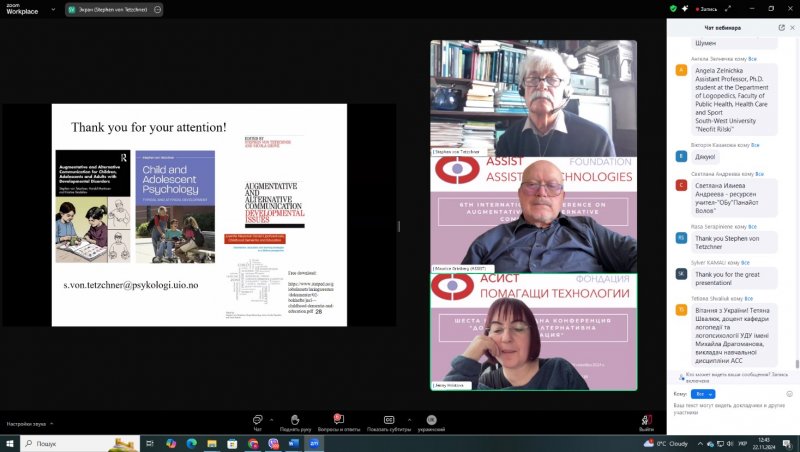Open options for the Stephen von Tetzchner screen share

point(159,9)
